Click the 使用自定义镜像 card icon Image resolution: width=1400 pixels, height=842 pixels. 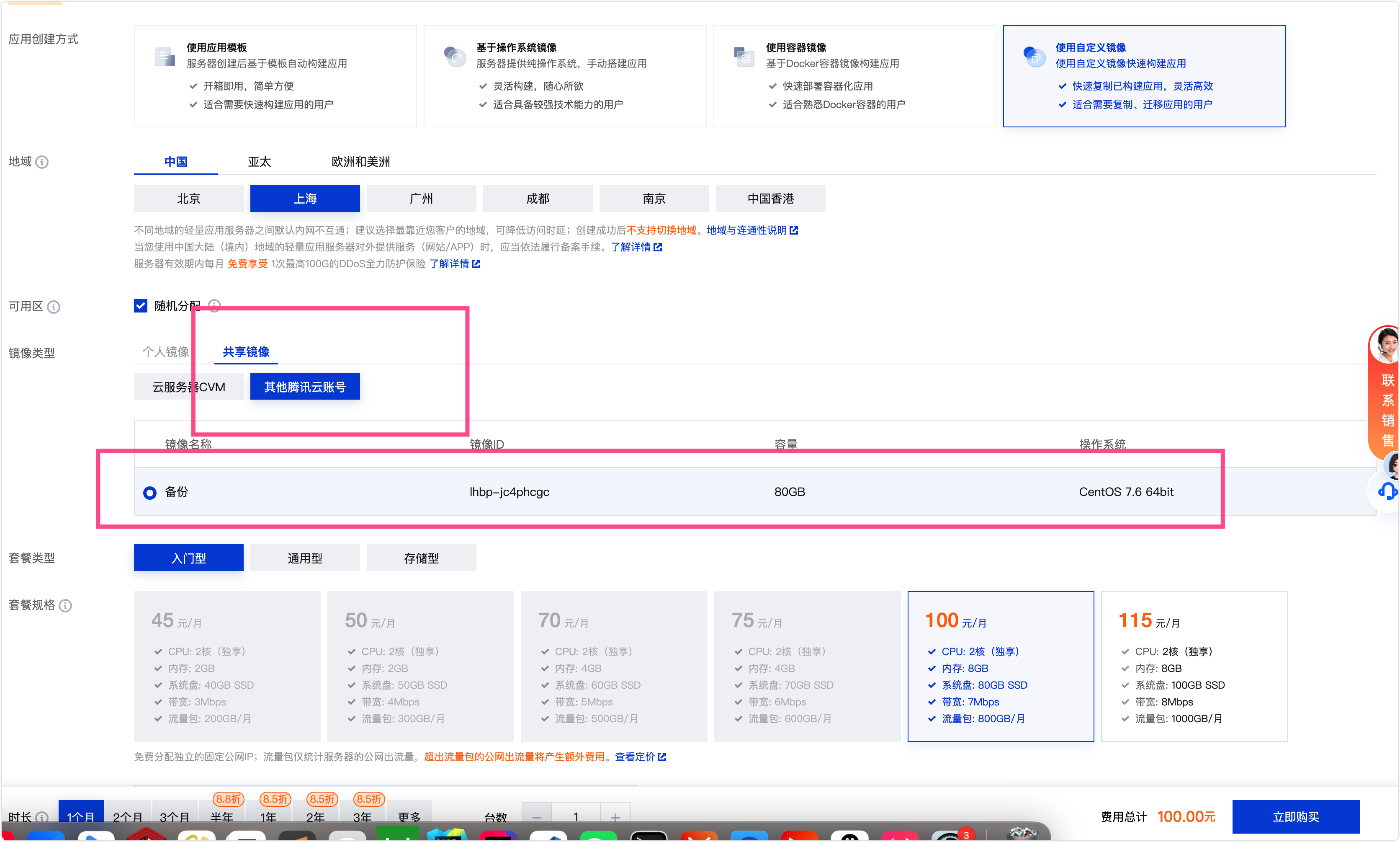click(x=1034, y=57)
